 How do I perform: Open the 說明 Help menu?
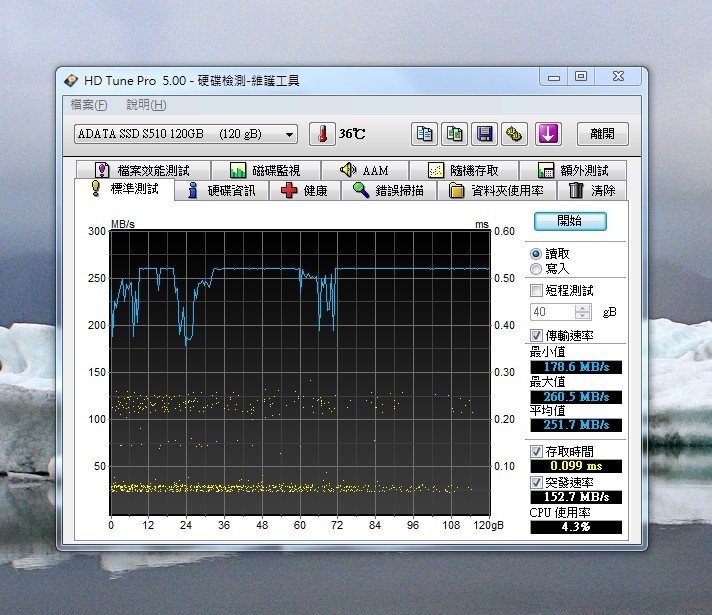coord(146,105)
